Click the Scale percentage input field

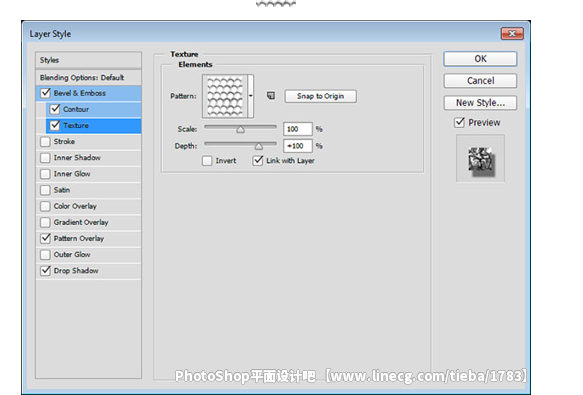point(297,129)
